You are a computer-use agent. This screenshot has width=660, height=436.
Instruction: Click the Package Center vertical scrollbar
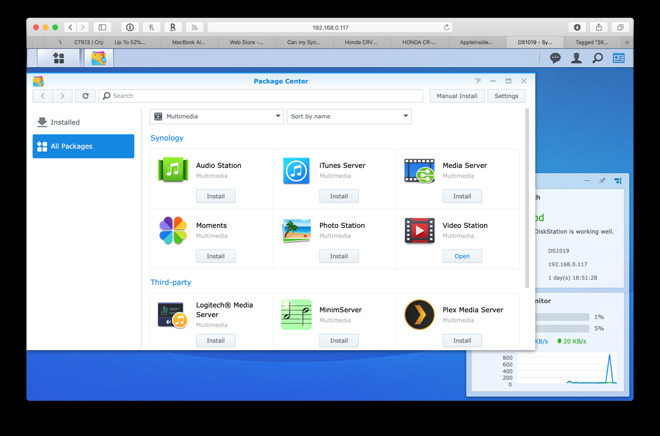[x=527, y=198]
